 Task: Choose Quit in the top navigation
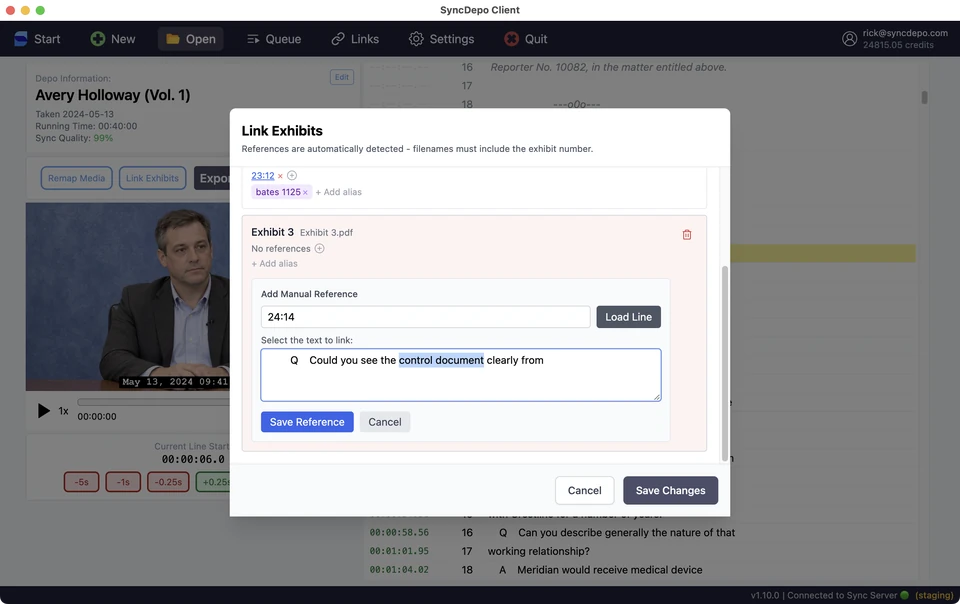526,39
